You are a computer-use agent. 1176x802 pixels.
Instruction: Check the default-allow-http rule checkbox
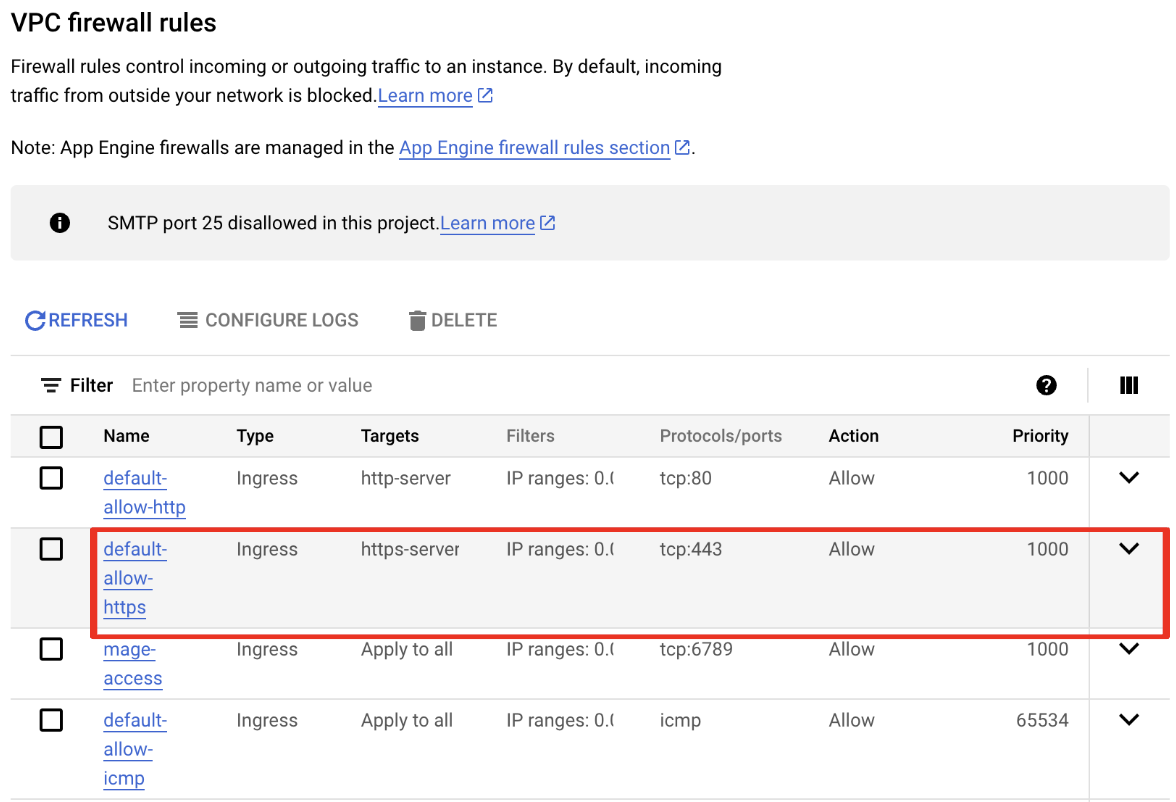click(51, 479)
